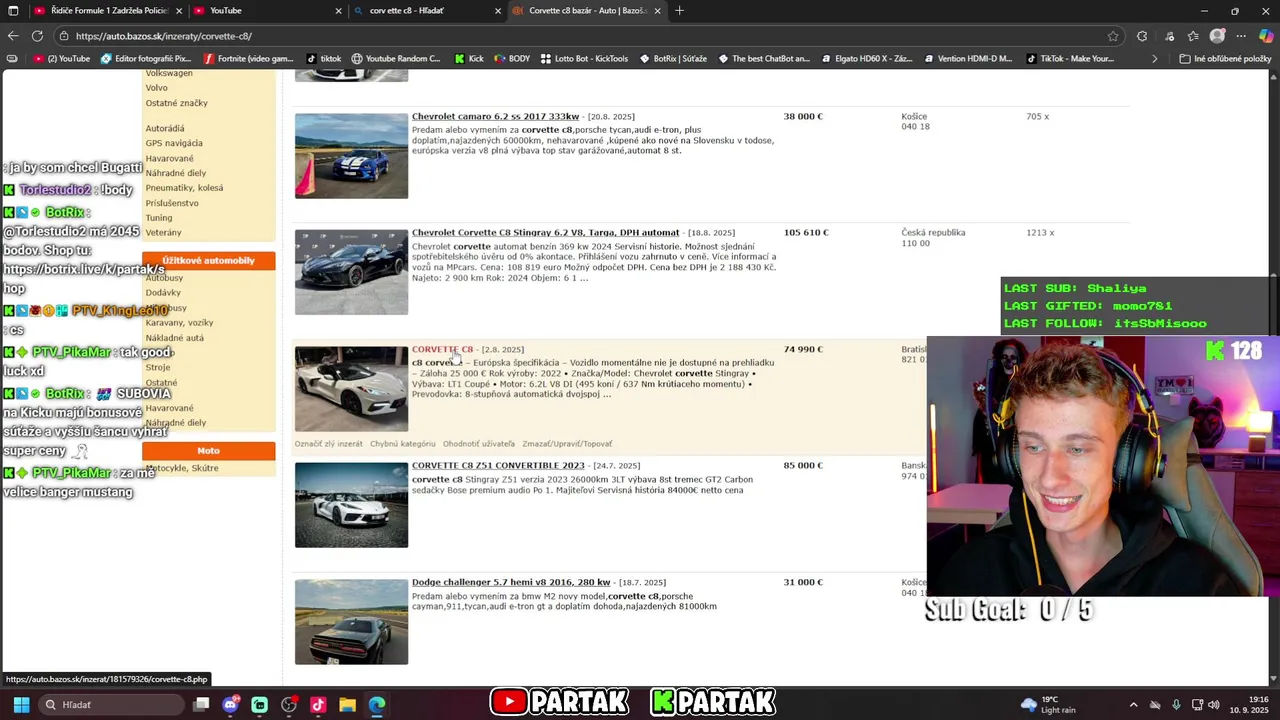Open the Autorádiá category
The width and height of the screenshot is (1280, 720).
pyautogui.click(x=165, y=129)
